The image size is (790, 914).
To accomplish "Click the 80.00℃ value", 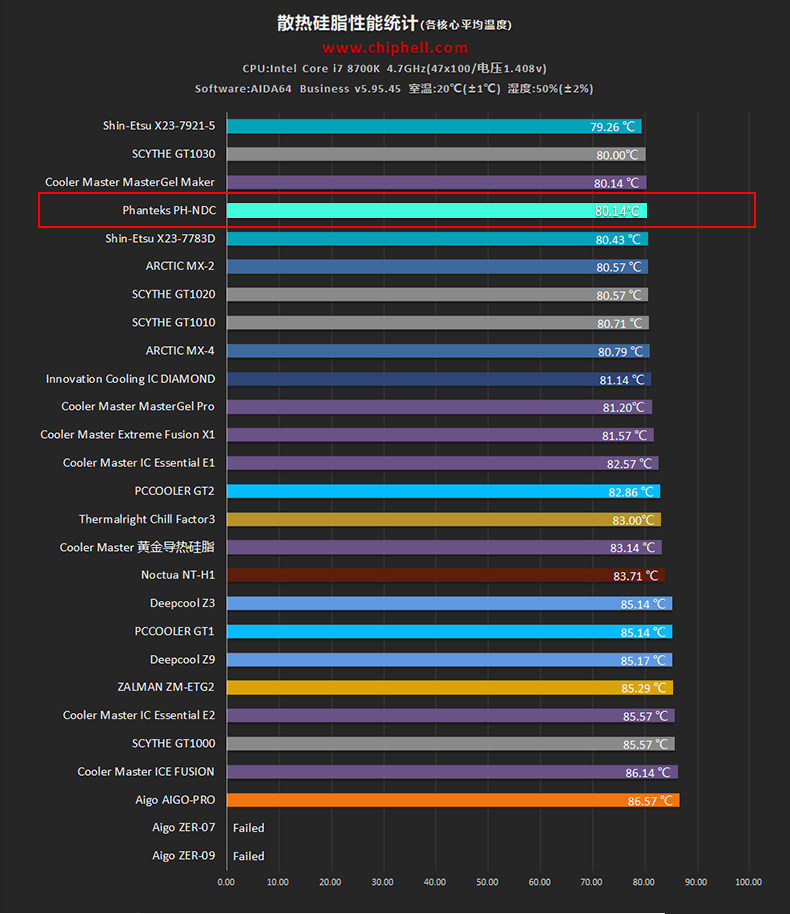I will [617, 155].
